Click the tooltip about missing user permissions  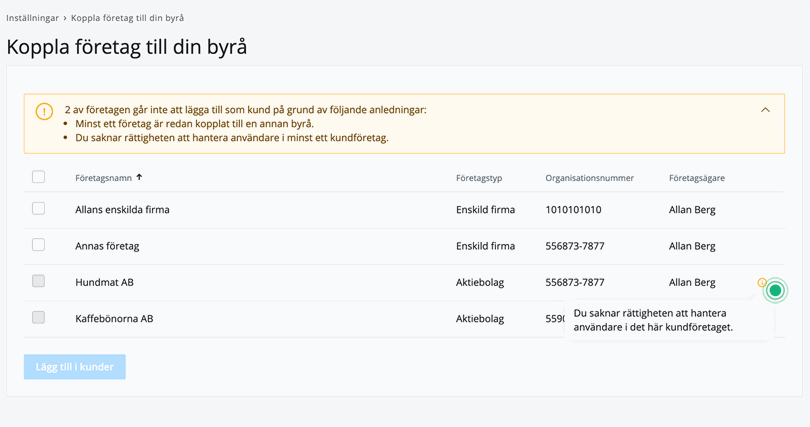point(665,320)
